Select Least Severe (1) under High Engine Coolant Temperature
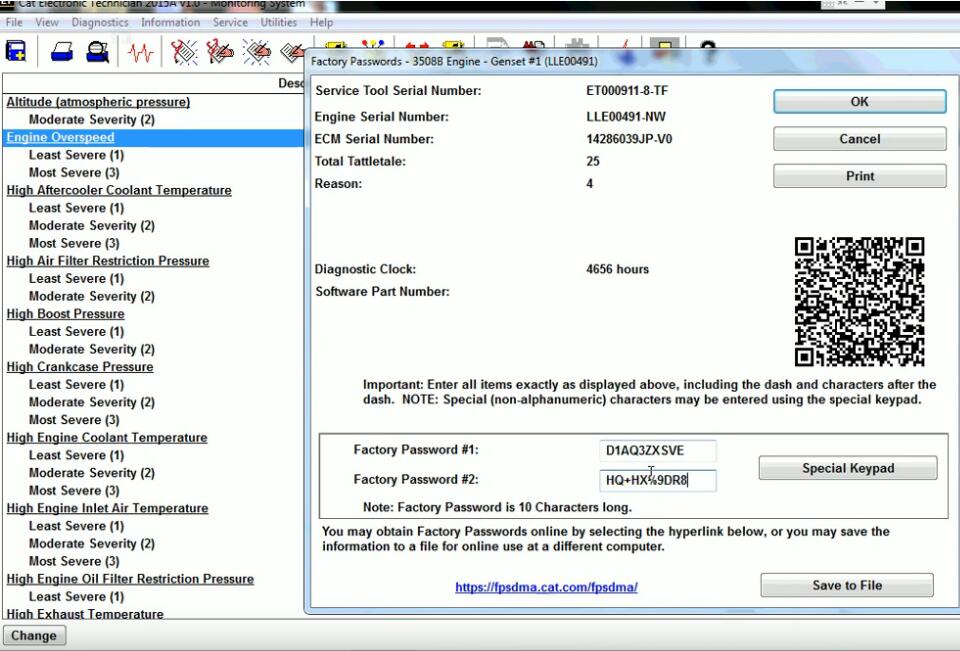This screenshot has height=651, width=960. click(77, 456)
